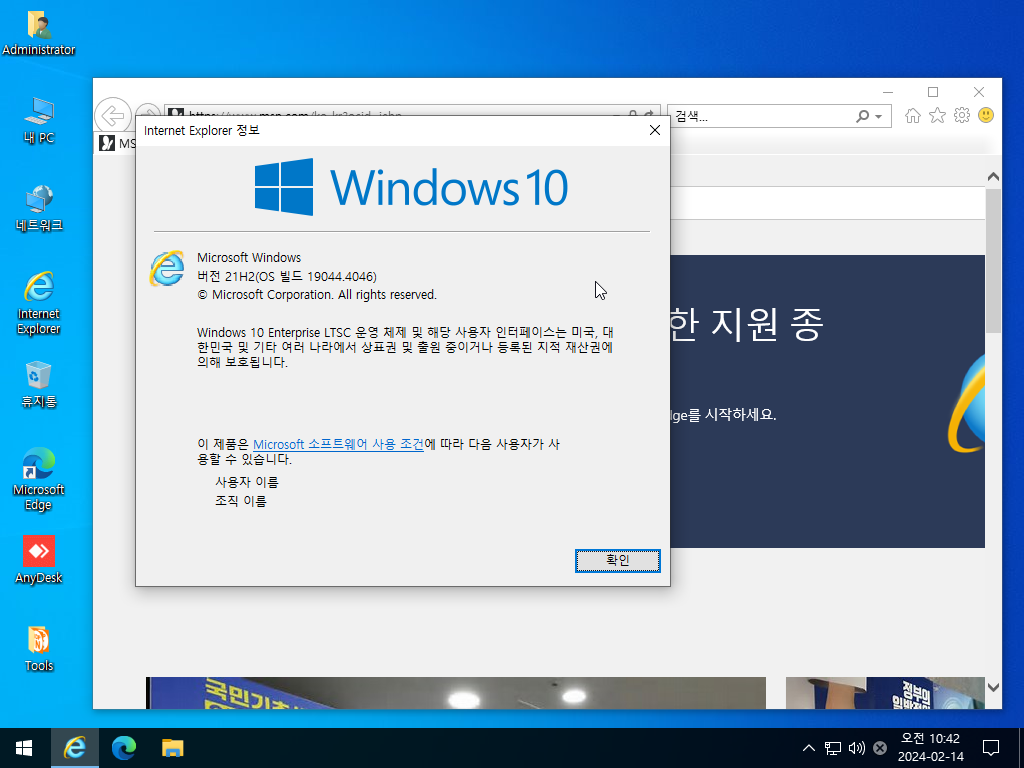This screenshot has height=768, width=1024.
Task: Minimize the Internet Explorer window
Action: 888,92
